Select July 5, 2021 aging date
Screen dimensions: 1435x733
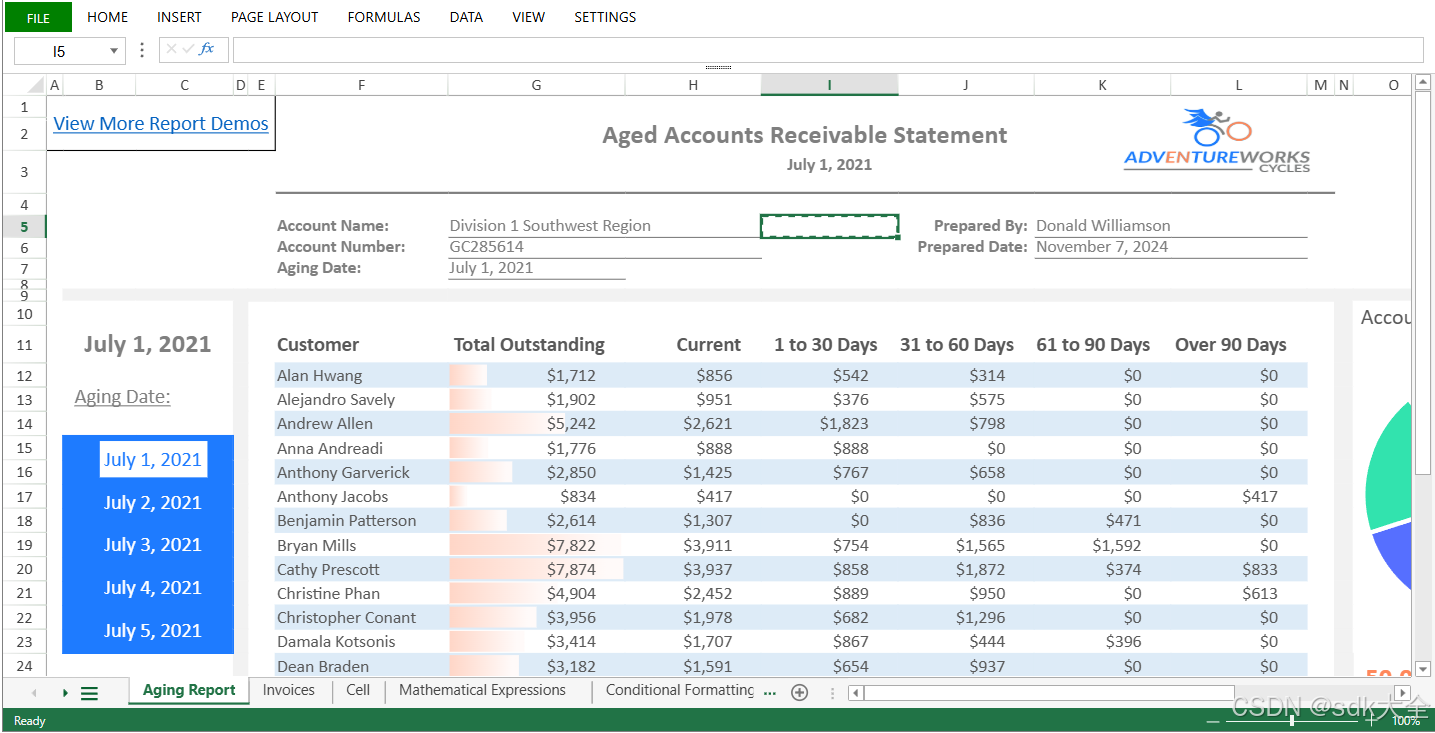tap(153, 631)
